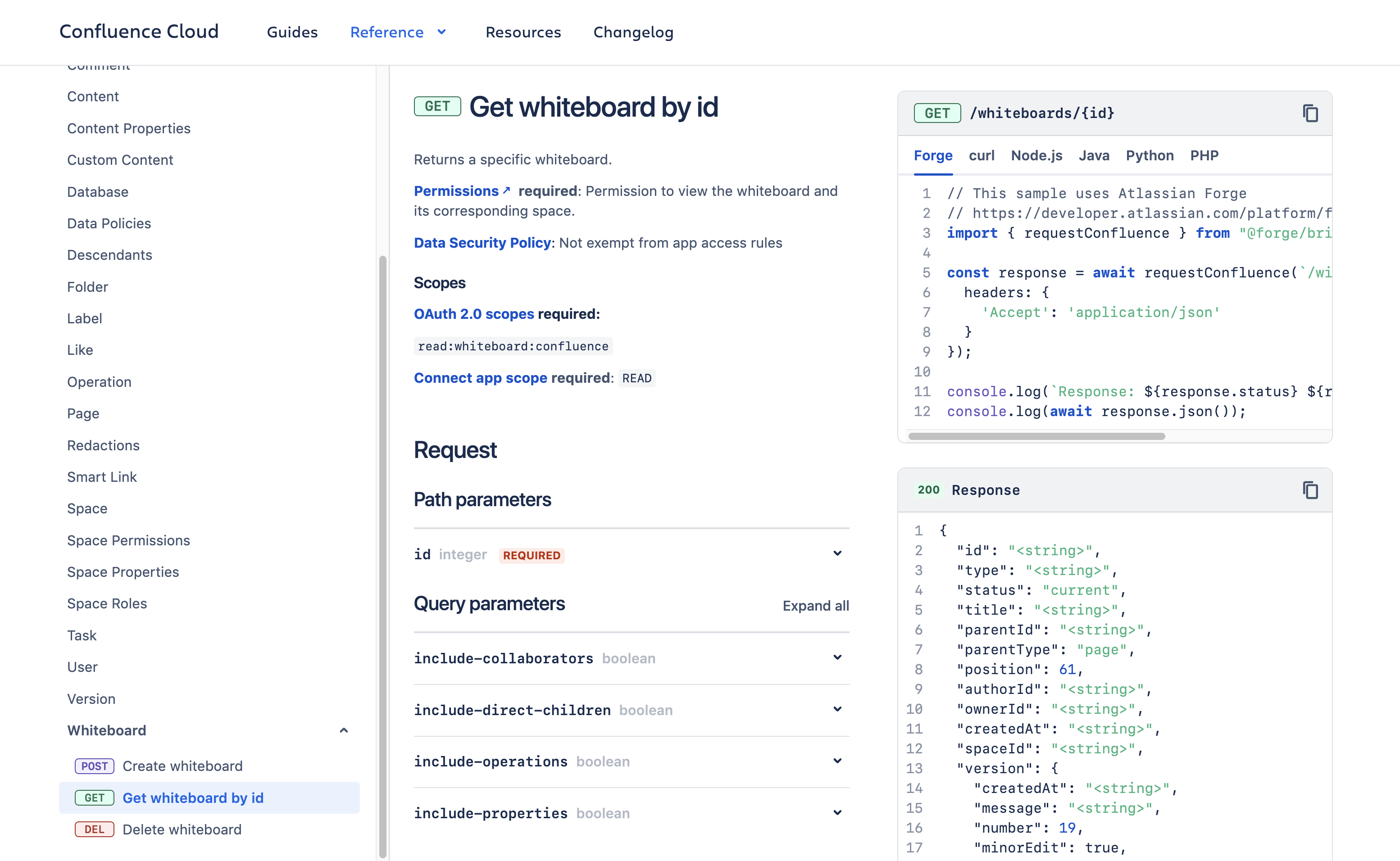Collapse the Whiteboard sidebar section

(x=343, y=730)
